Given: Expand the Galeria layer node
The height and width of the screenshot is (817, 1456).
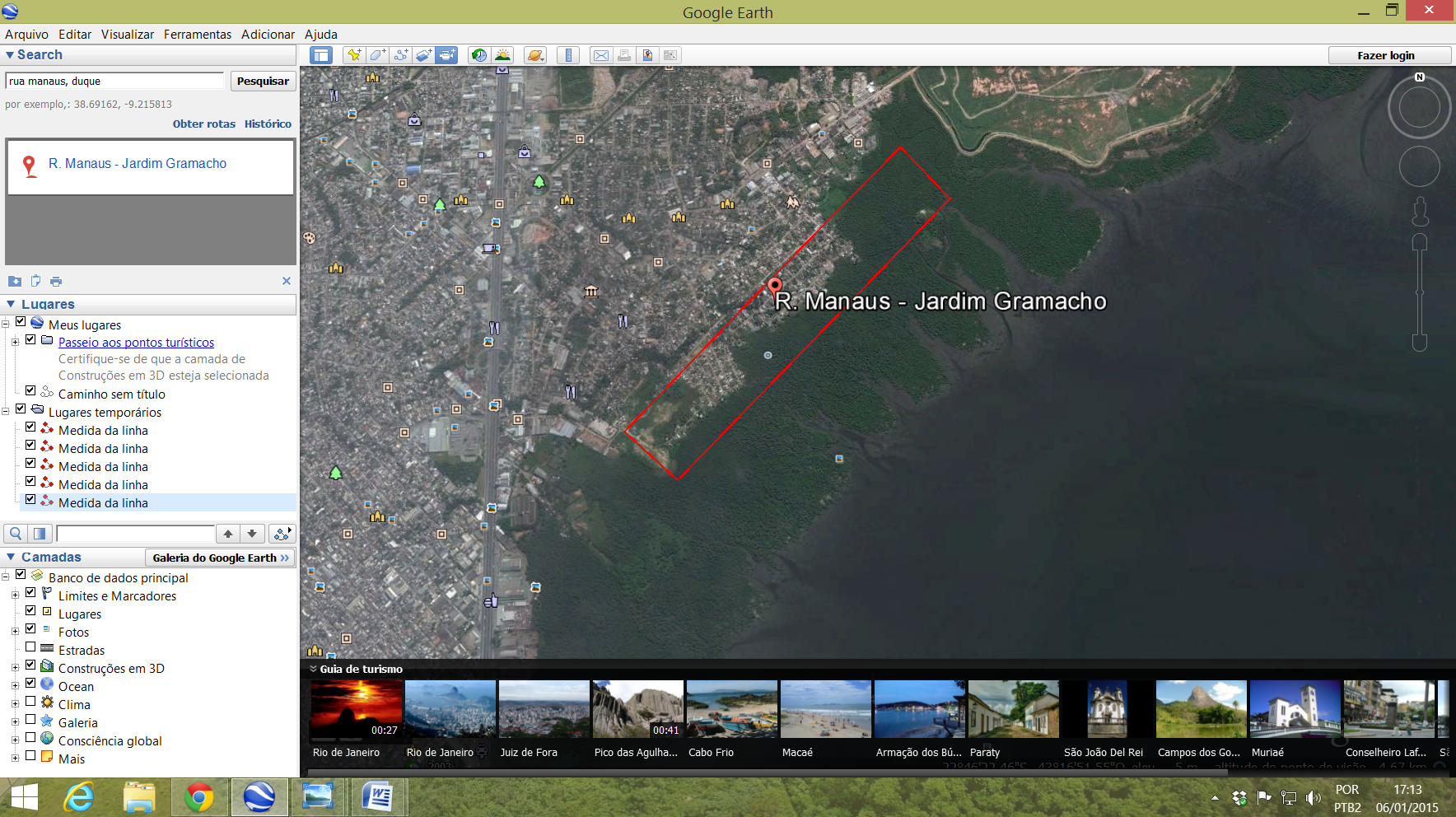Looking at the screenshot, I should pyautogui.click(x=15, y=722).
